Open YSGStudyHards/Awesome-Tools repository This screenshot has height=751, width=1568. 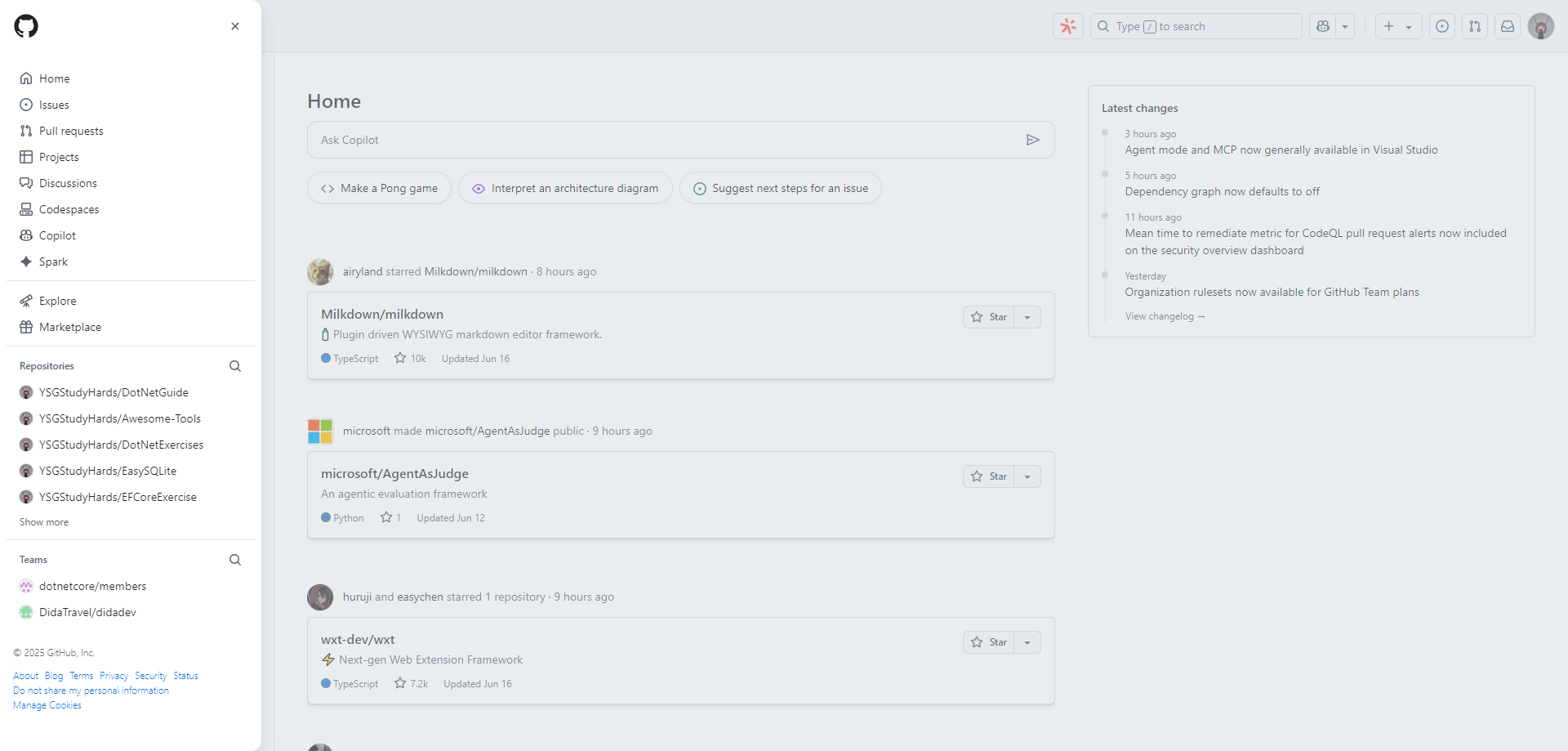(x=120, y=418)
